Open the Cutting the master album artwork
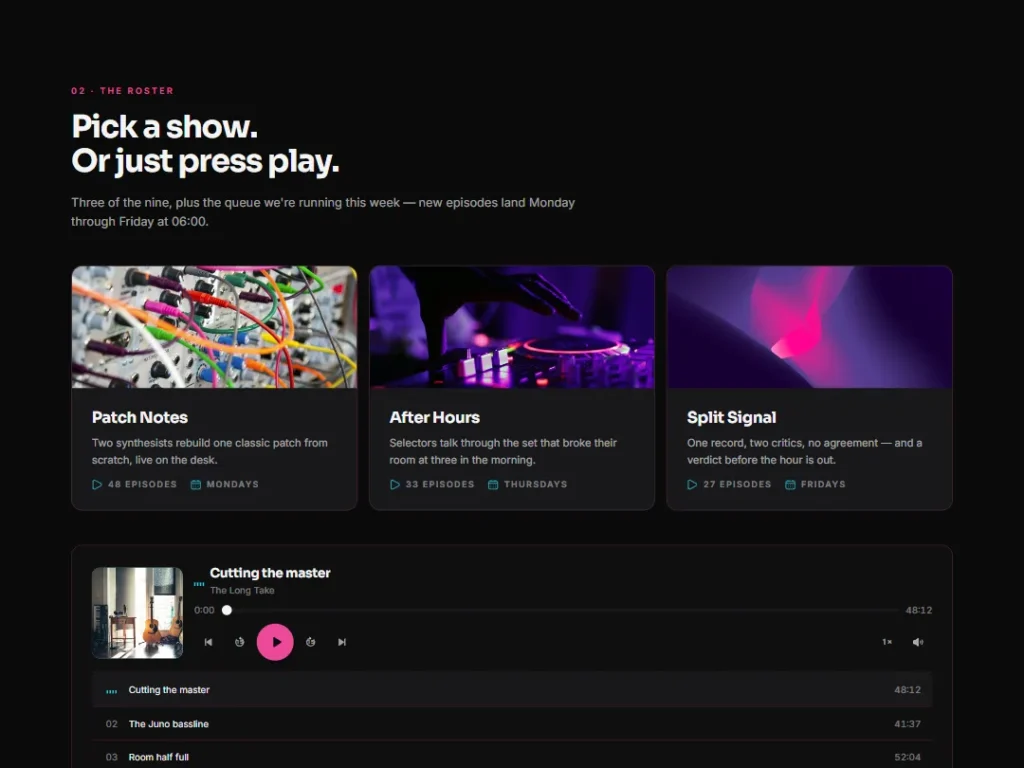 pos(137,613)
